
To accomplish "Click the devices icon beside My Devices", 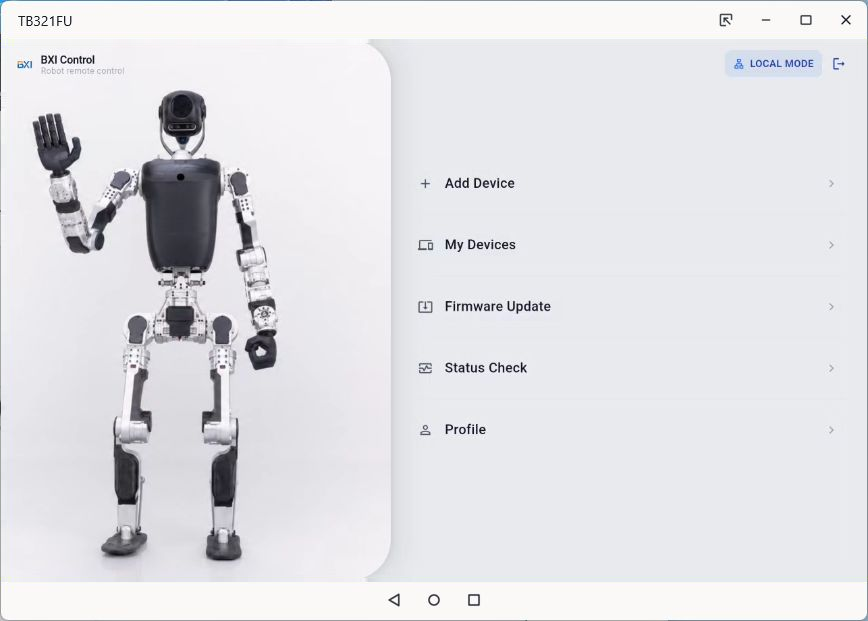I will [425, 245].
